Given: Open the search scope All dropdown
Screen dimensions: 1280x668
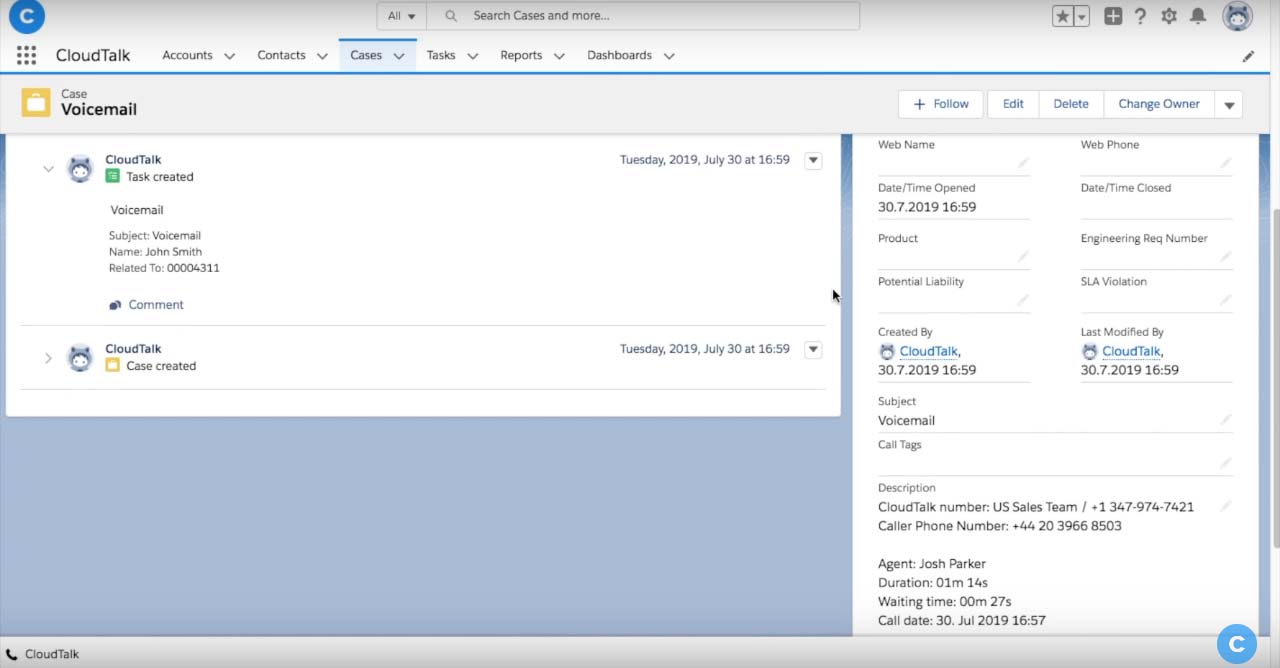Looking at the screenshot, I should (401, 16).
